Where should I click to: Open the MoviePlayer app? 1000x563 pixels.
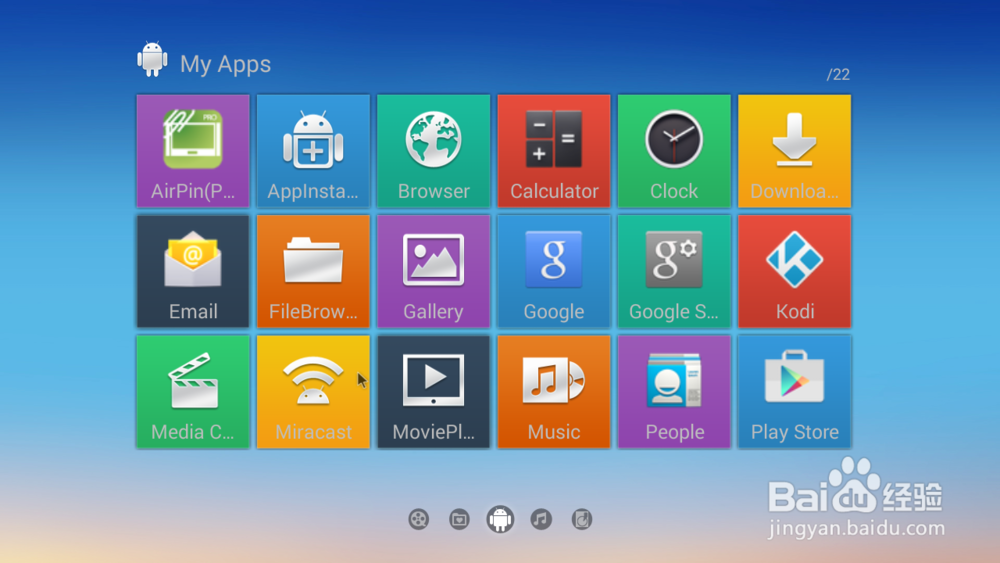pyautogui.click(x=434, y=392)
